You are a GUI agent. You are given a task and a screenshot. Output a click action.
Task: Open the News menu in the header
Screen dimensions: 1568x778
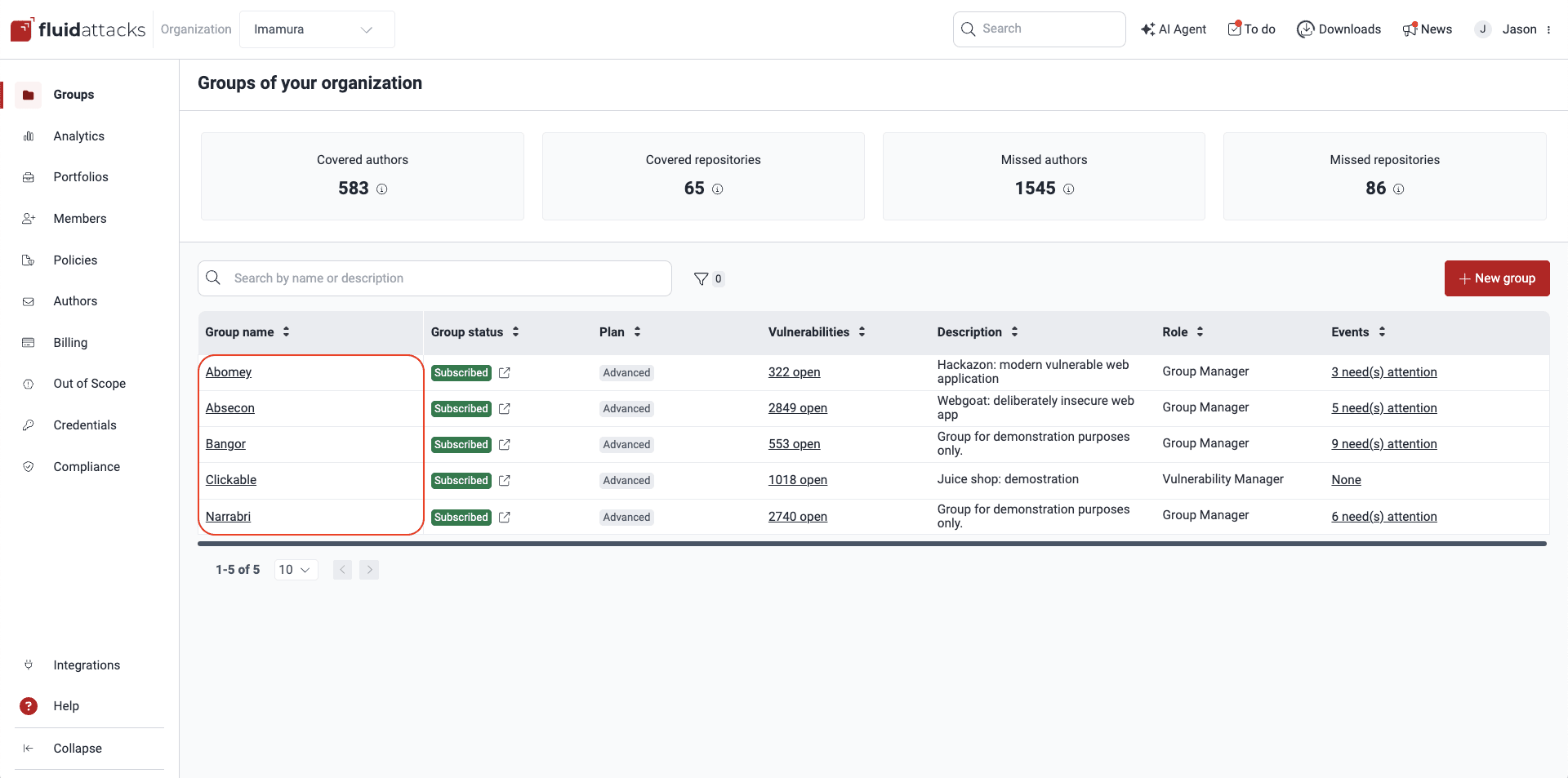coord(1428,29)
